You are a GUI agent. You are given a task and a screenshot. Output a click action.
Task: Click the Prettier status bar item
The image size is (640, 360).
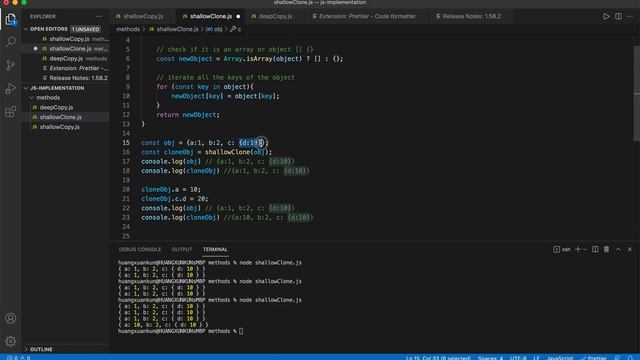593,358
